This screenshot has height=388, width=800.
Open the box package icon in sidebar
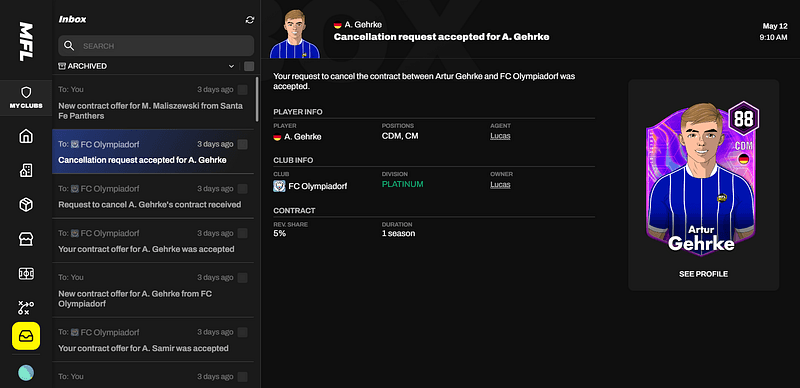26,205
